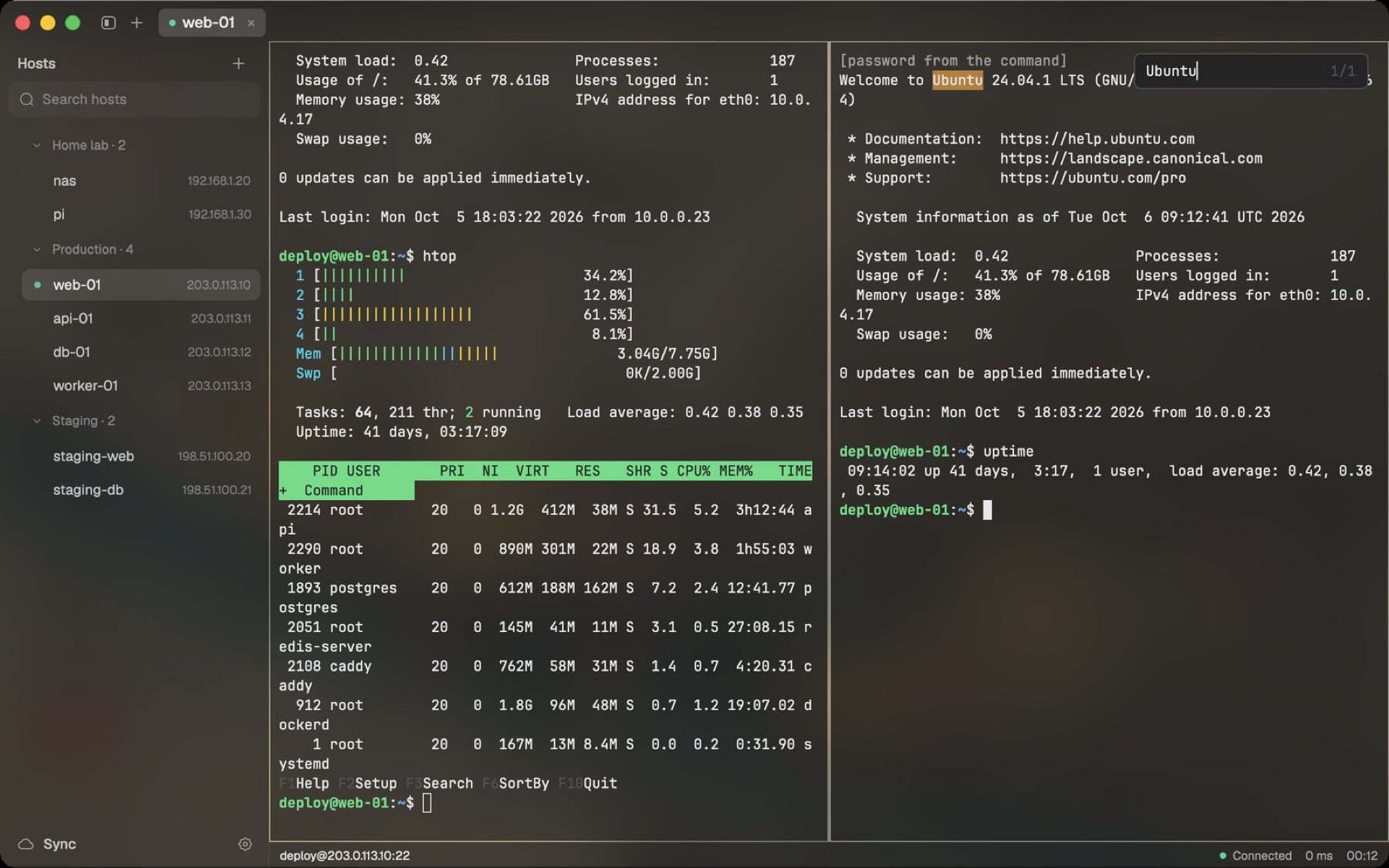The width and height of the screenshot is (1389, 868).
Task: Click the Sync cloud icon
Action: (x=25, y=844)
